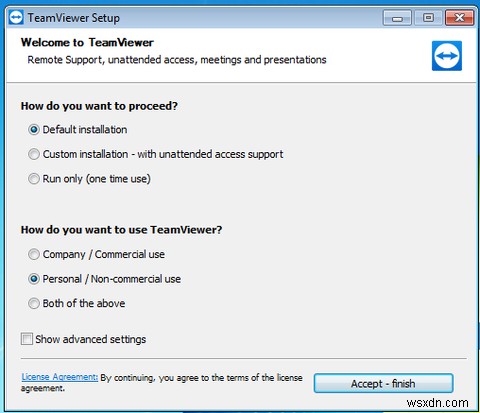480x413 pixels.
Task: Click Company / Commercial use label text
Action: point(104,255)
